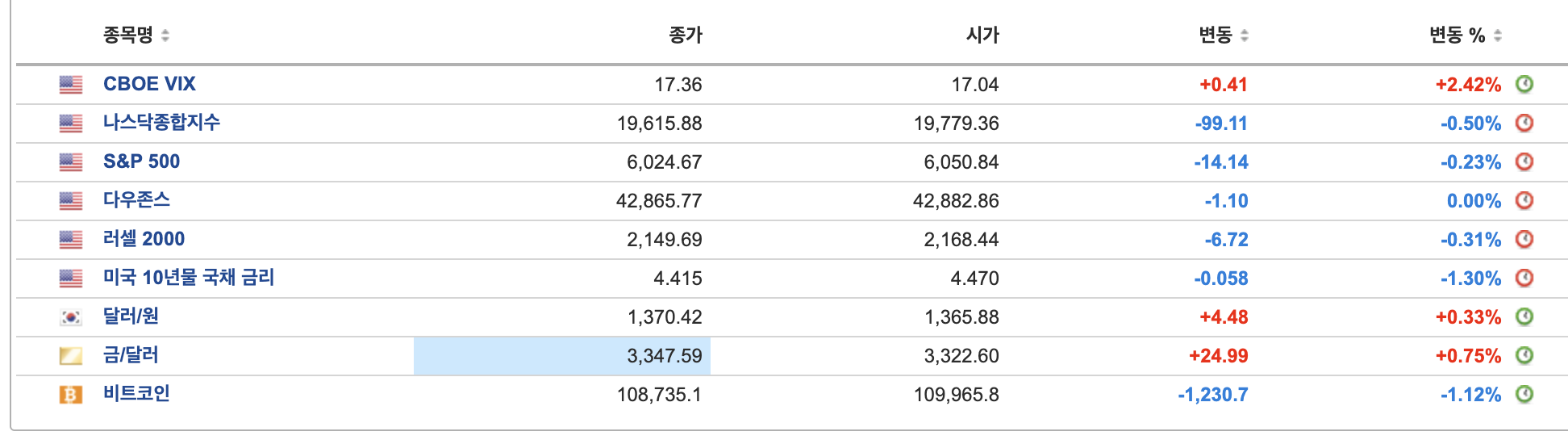Click the Bitcoin icon beside 비트코인

(x=71, y=395)
